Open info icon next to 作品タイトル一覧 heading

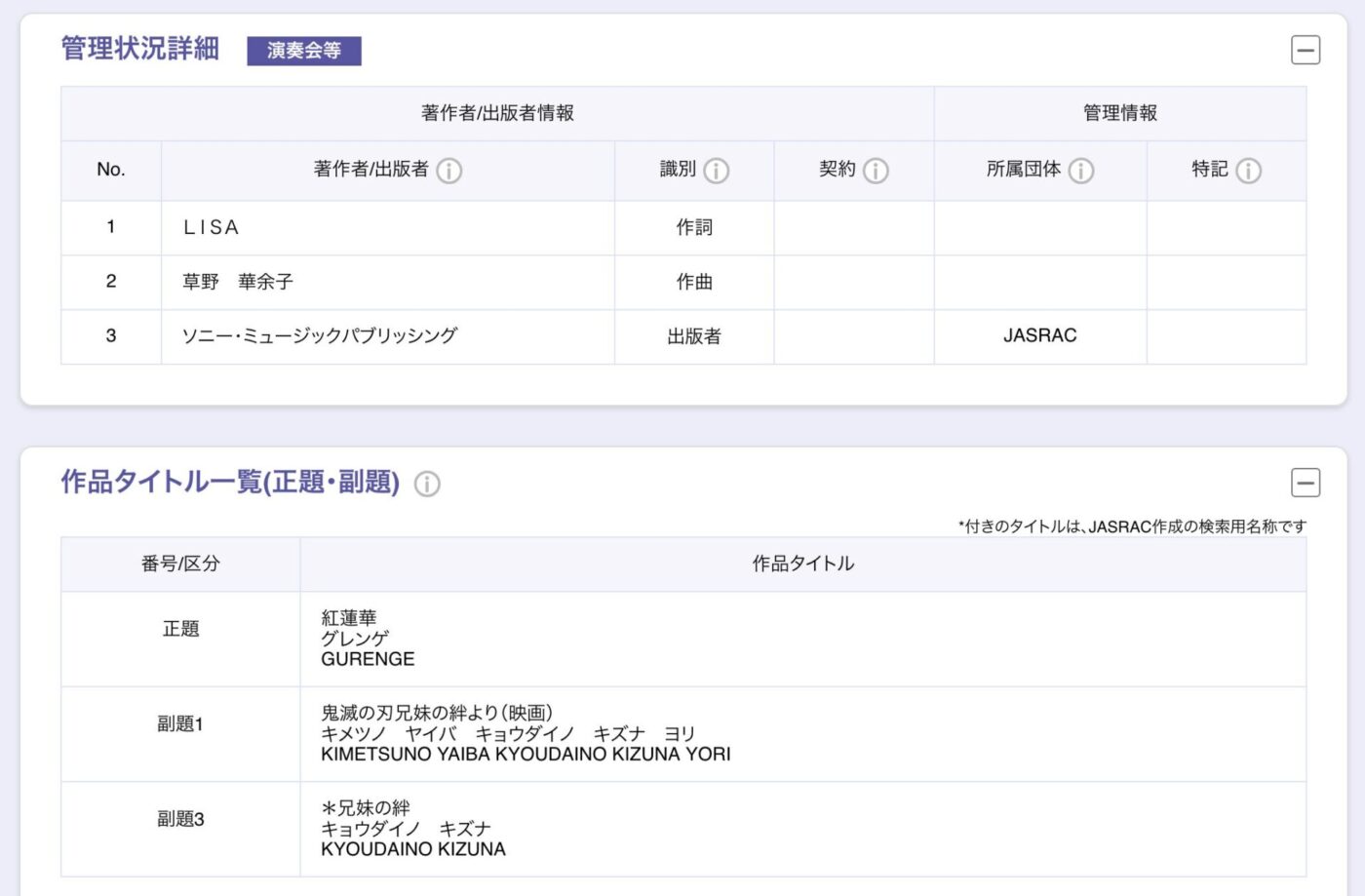click(427, 484)
